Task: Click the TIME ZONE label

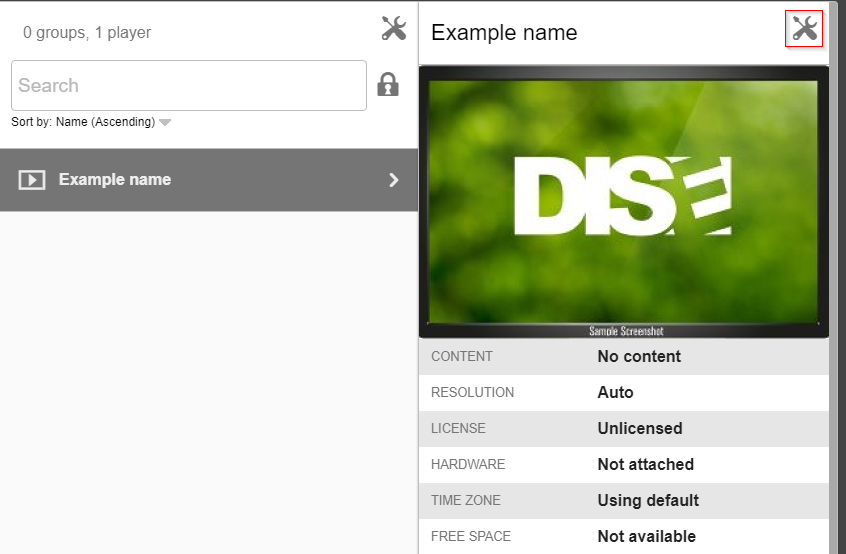Action: tap(466, 501)
